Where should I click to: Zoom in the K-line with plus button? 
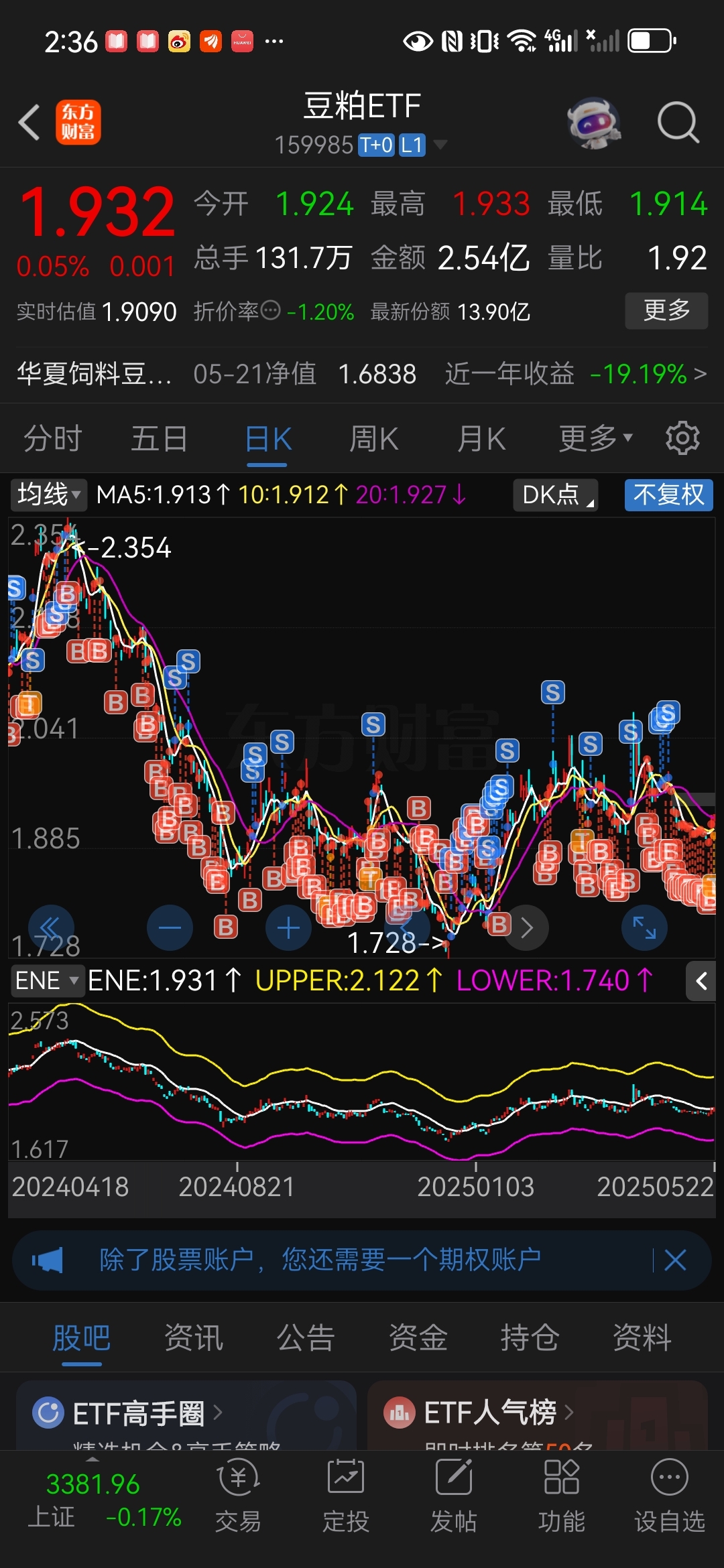(288, 927)
